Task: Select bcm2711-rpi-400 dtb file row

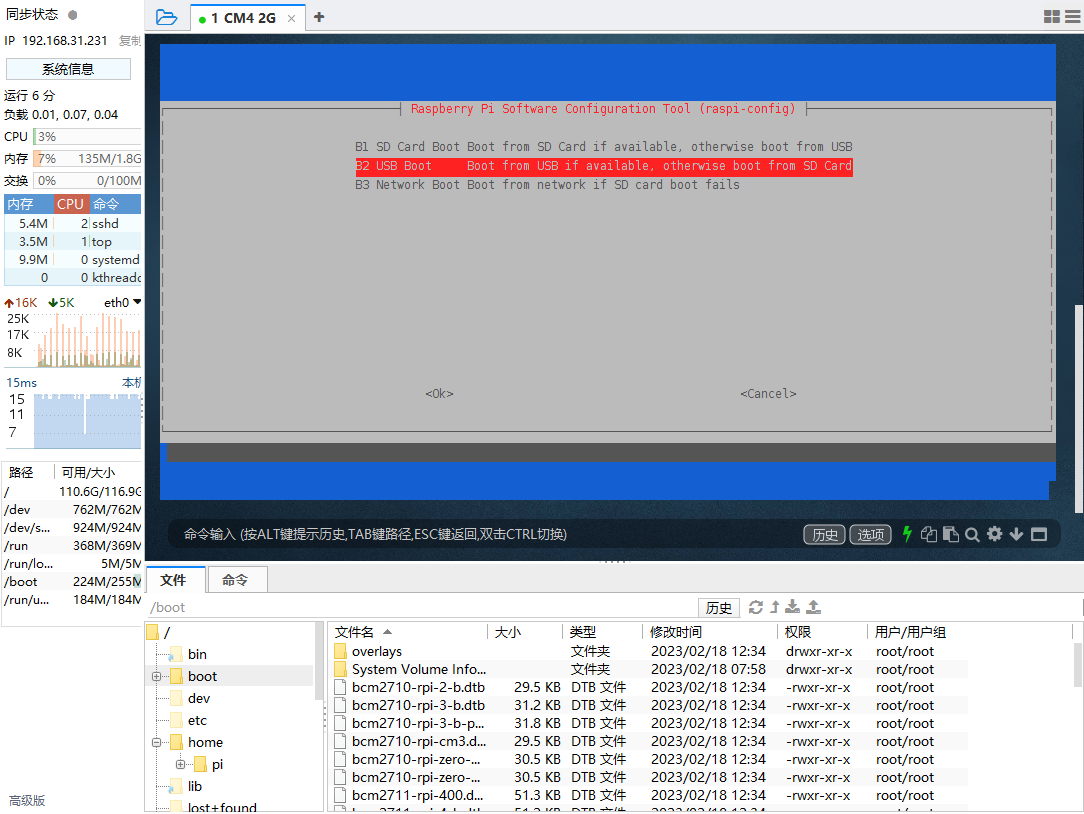Action: (417, 795)
